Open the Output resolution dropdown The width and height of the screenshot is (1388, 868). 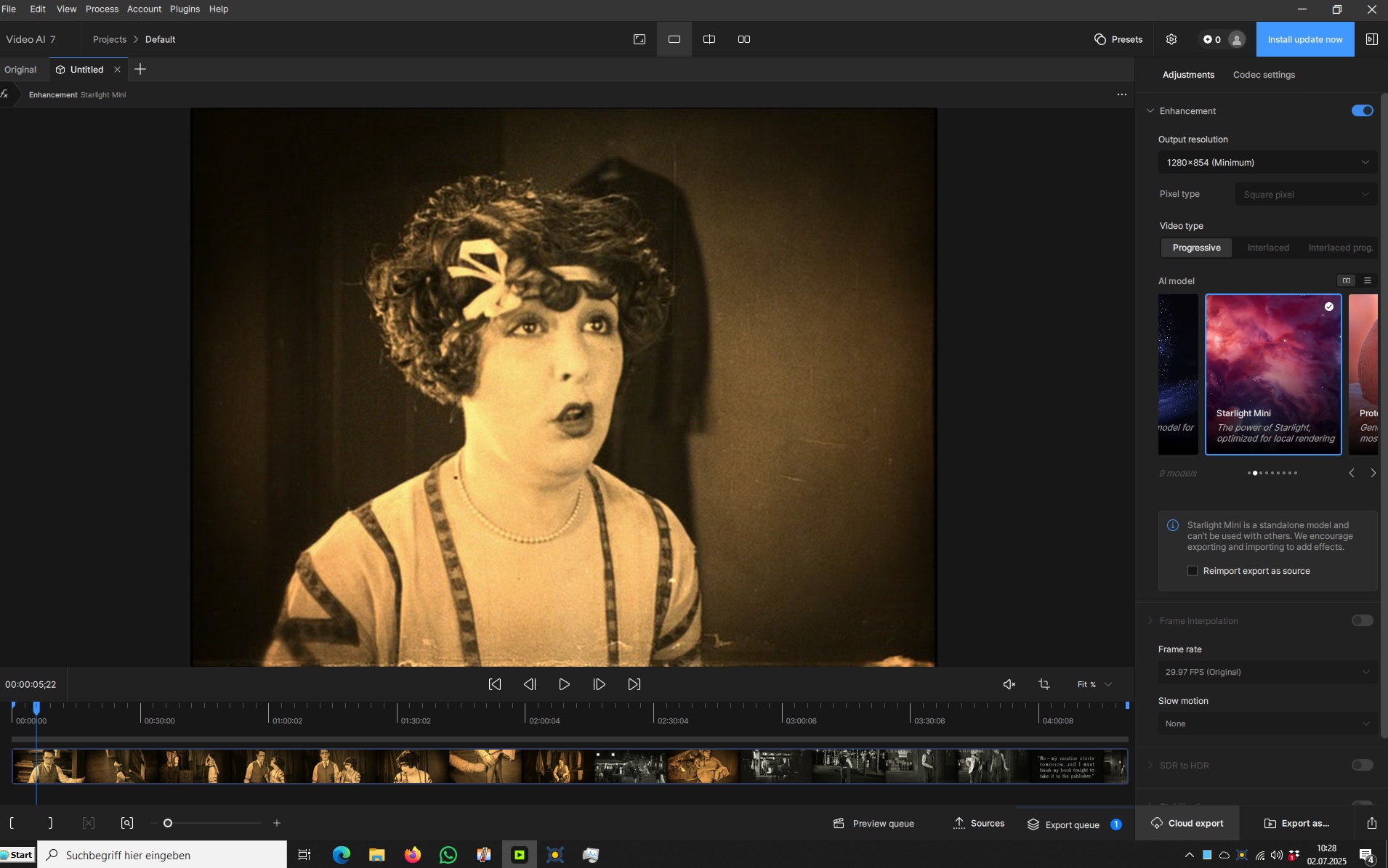[1267, 163]
